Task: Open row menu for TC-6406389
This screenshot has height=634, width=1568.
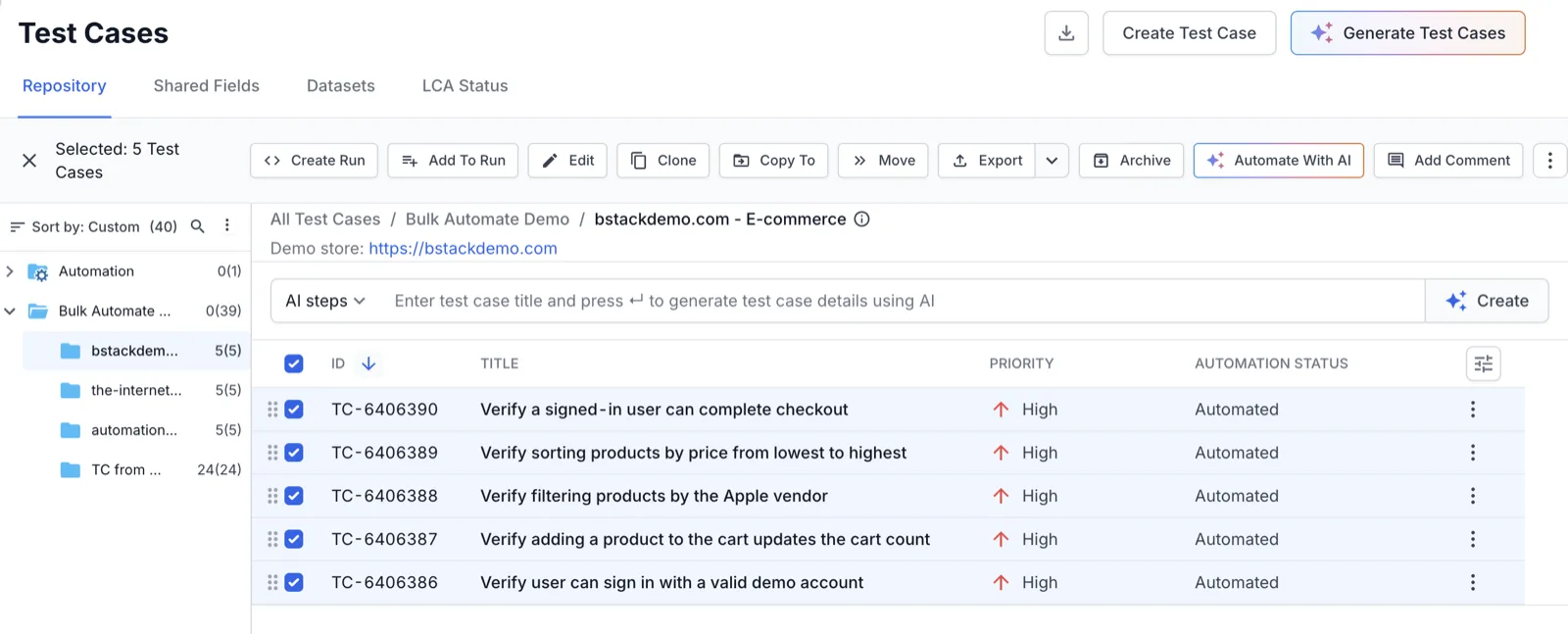Action: click(1472, 453)
